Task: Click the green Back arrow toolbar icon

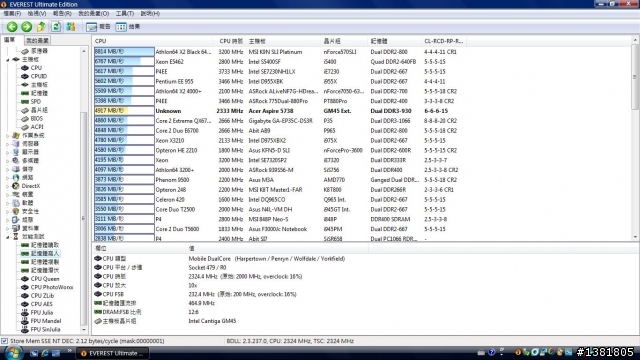Action: point(12,27)
